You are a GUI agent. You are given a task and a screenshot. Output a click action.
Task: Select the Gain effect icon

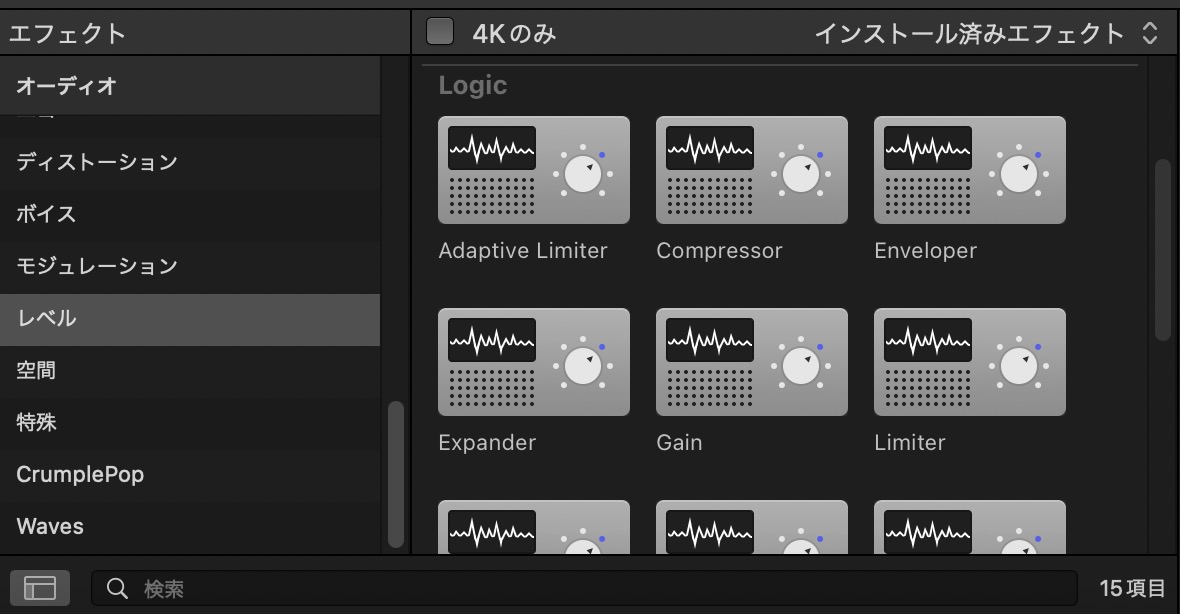[x=752, y=362]
